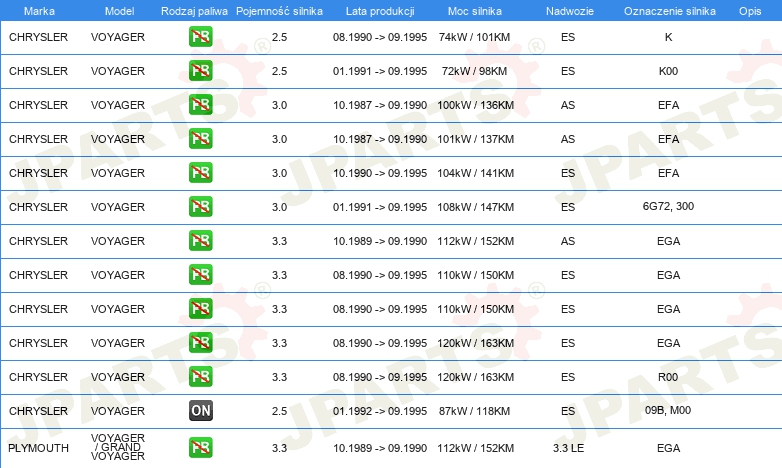
Task: Click the Marka column header
Action: tap(39, 11)
